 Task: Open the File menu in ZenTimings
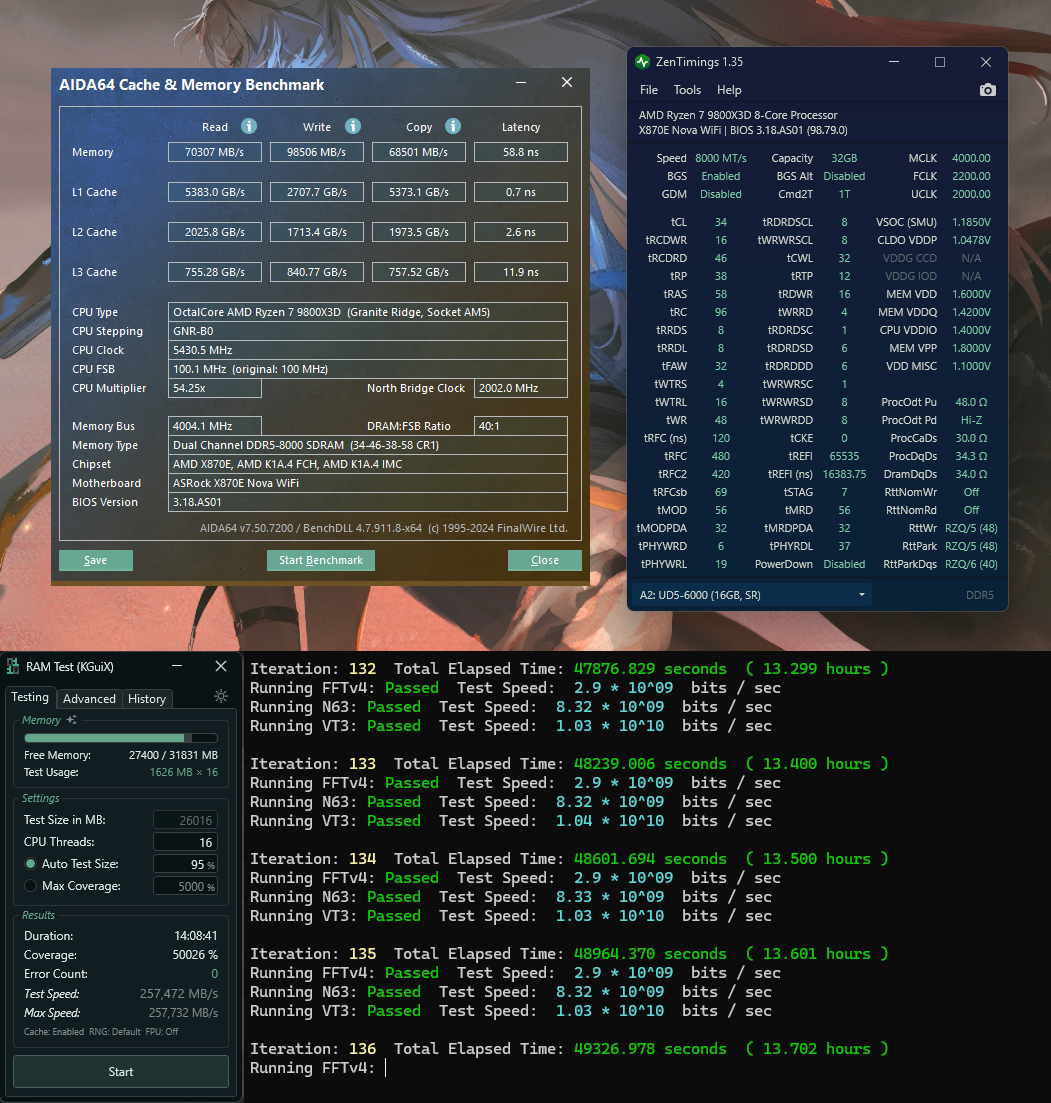pos(649,90)
